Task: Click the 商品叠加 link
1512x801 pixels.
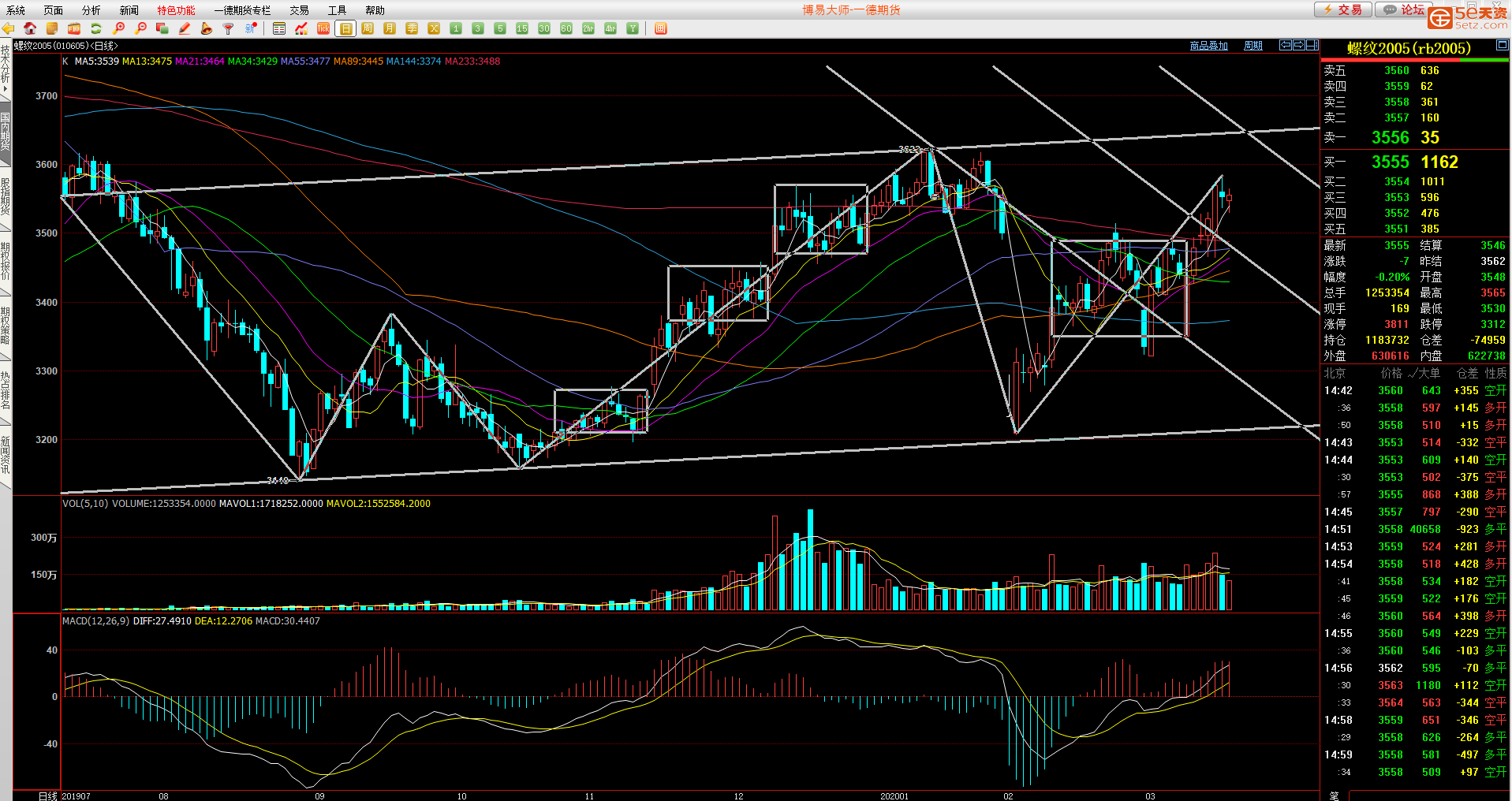Action: (x=1208, y=46)
